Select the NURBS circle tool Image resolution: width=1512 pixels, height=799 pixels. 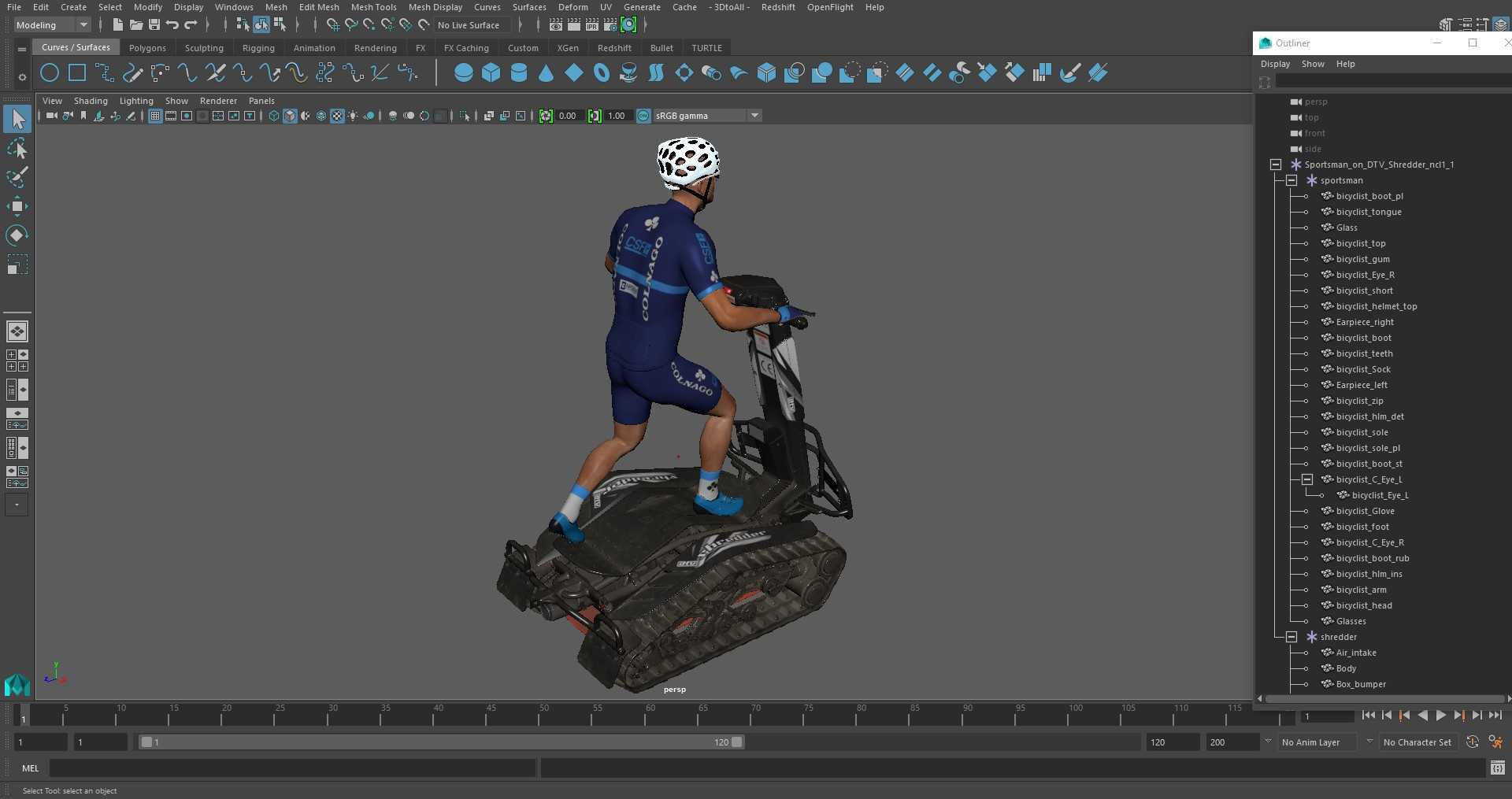coord(50,73)
